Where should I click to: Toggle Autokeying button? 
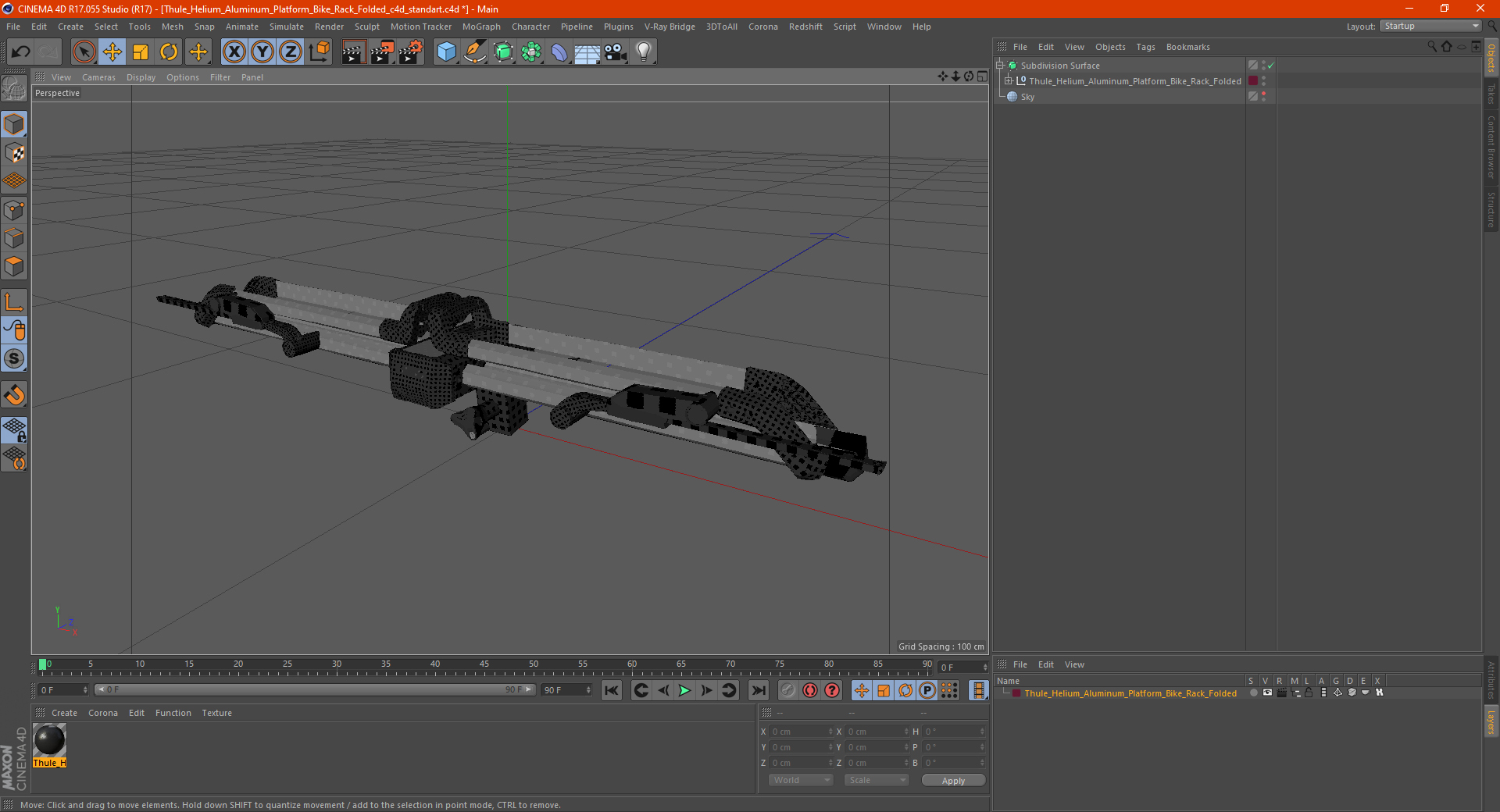pyautogui.click(x=810, y=690)
